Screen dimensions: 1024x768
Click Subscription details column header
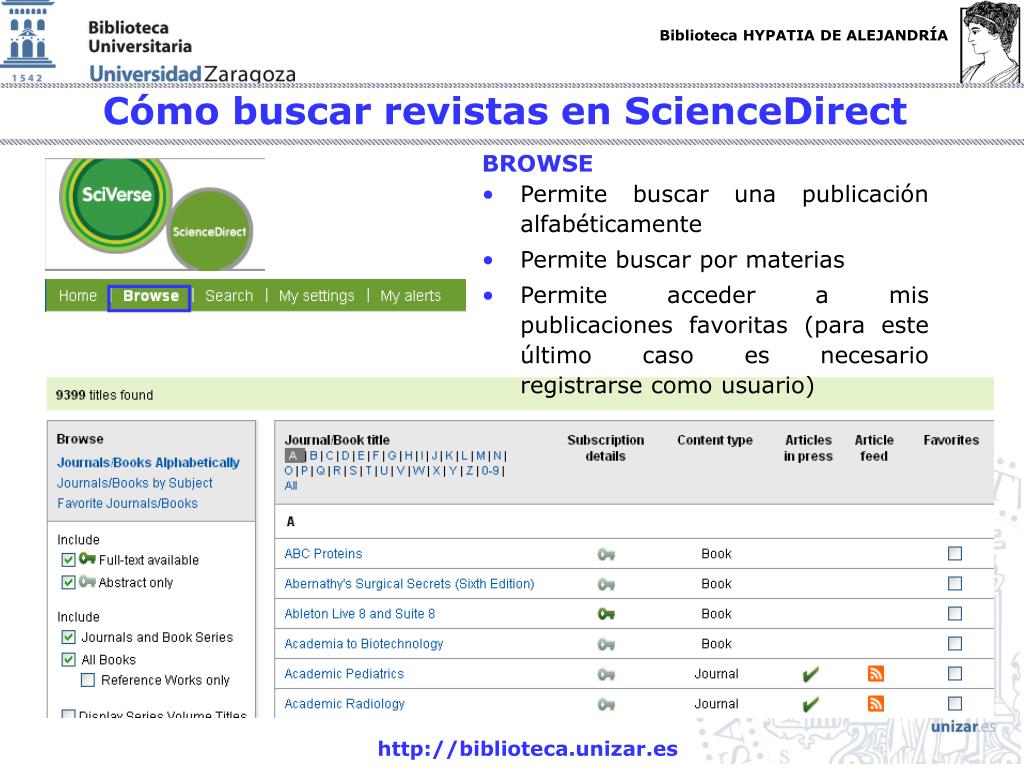[605, 448]
